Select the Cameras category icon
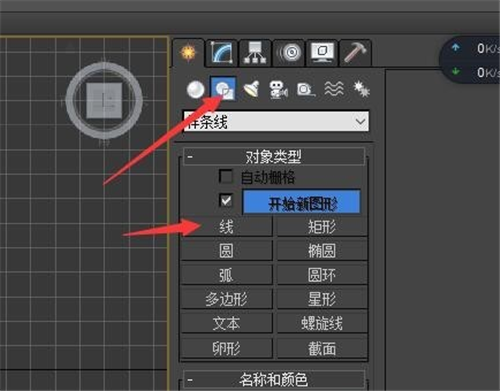This screenshot has height=391, width=500. (x=278, y=89)
